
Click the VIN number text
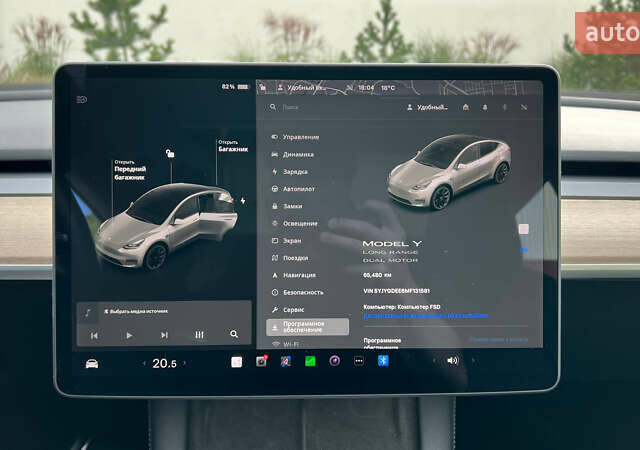(396, 291)
